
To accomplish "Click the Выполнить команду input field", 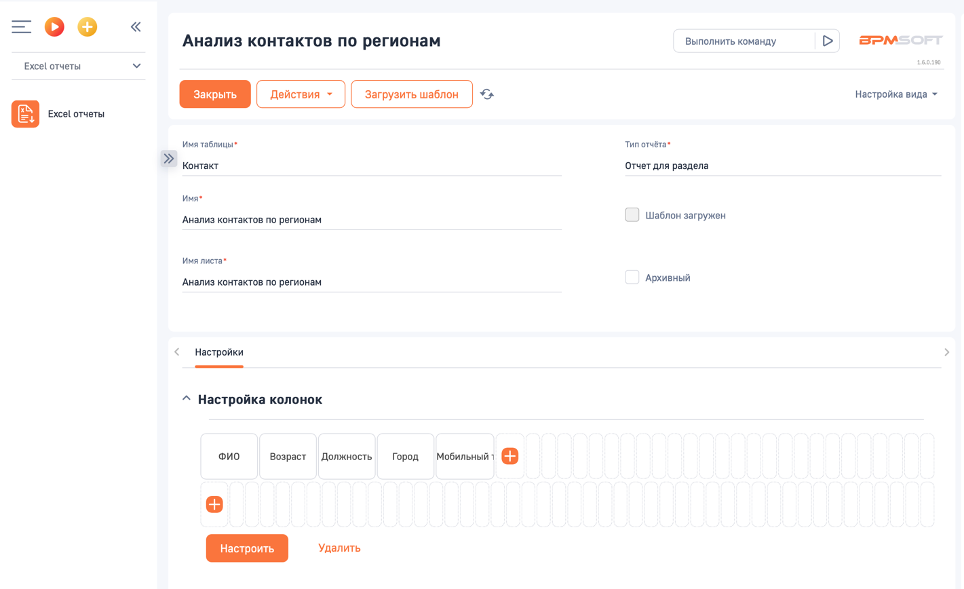I will point(743,41).
